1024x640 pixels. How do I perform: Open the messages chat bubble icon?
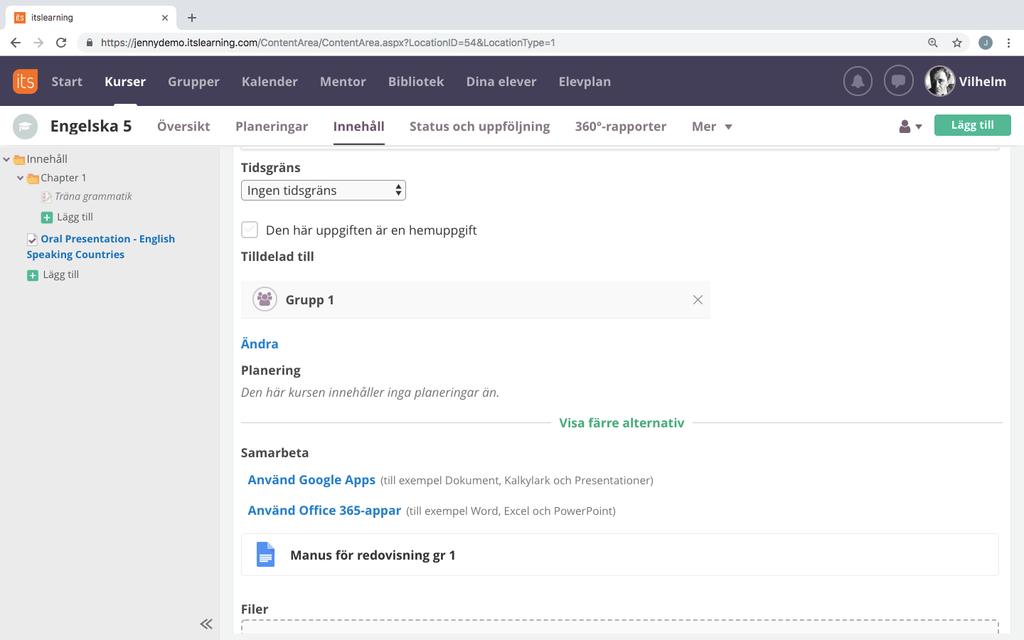899,82
